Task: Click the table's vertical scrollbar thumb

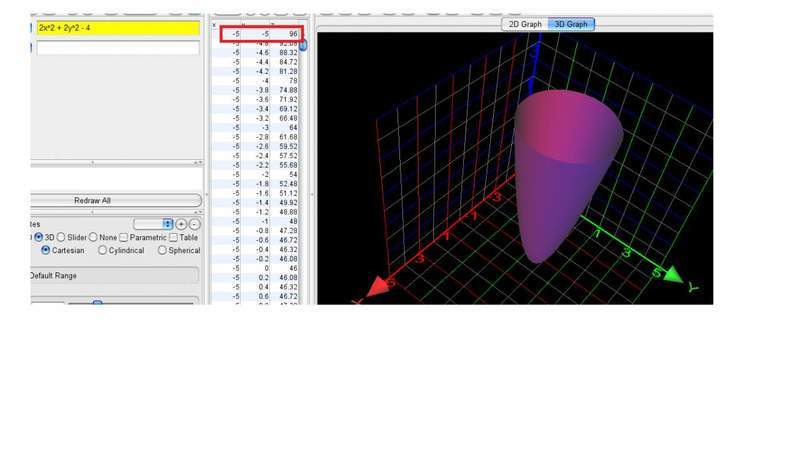Action: pos(304,44)
